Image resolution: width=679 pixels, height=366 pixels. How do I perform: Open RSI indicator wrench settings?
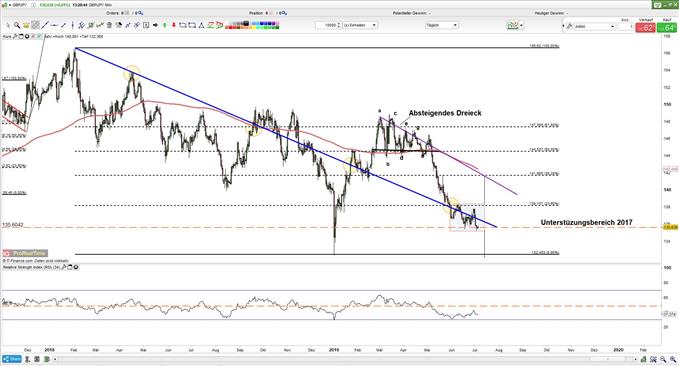63,267
